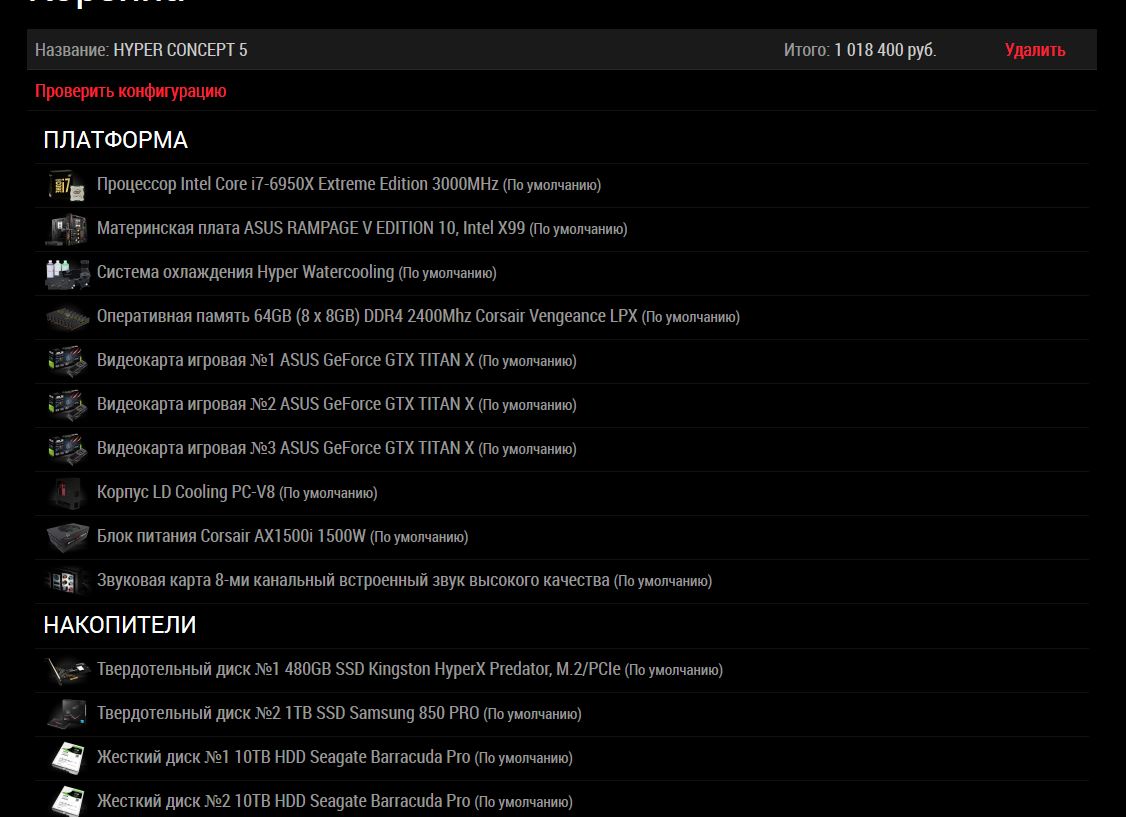Click the ПЛАТФОРМА section heading
The width and height of the screenshot is (1126, 817).
click(x=116, y=140)
